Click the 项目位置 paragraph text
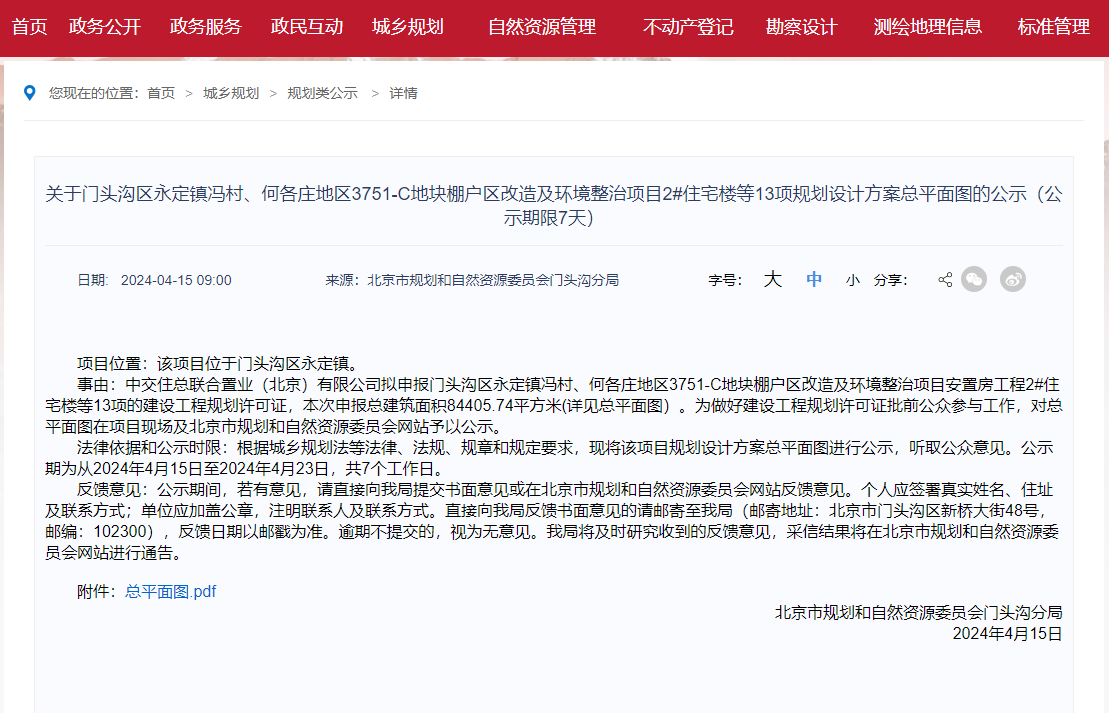The width and height of the screenshot is (1109, 713). (220, 364)
